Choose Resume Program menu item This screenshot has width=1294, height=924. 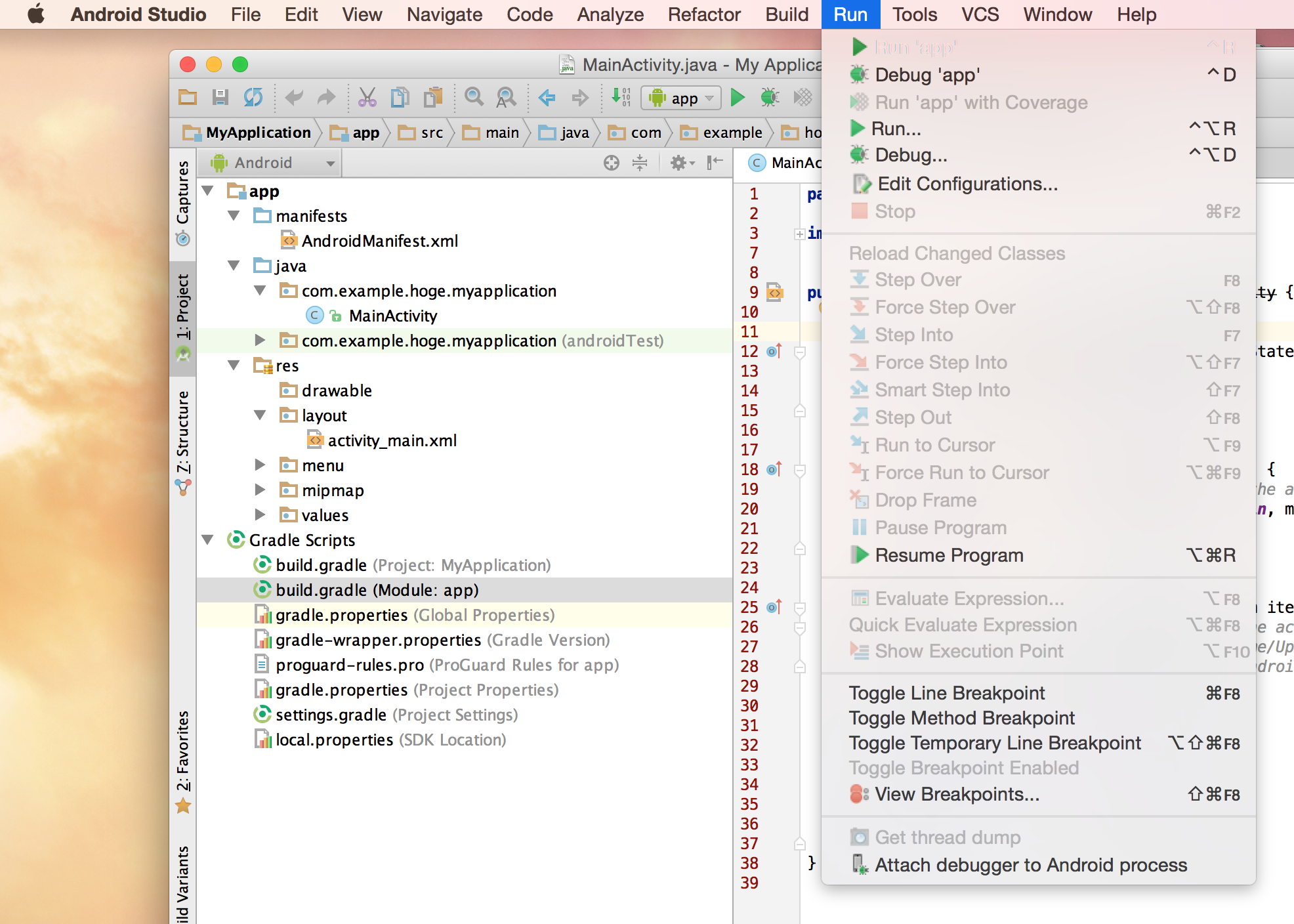pyautogui.click(x=1039, y=555)
